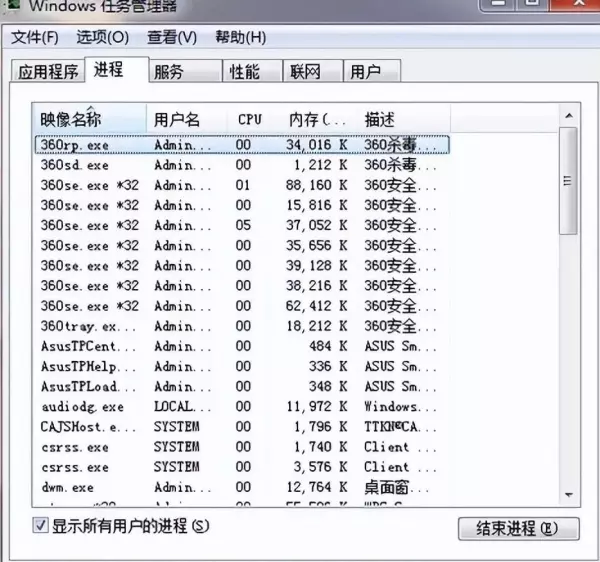
Task: Switch to the 服务 tab
Action: click(185, 71)
